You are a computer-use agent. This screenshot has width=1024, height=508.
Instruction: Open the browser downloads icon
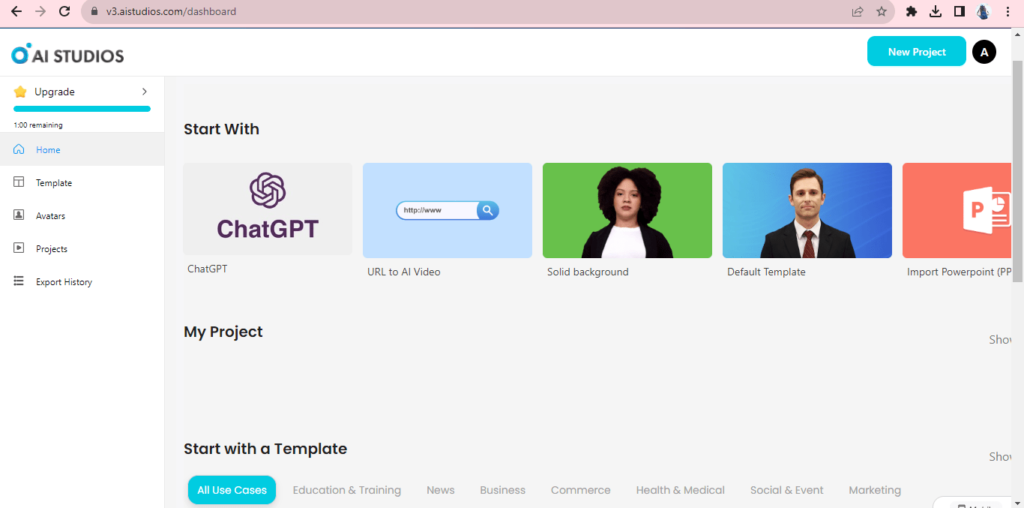click(x=935, y=12)
